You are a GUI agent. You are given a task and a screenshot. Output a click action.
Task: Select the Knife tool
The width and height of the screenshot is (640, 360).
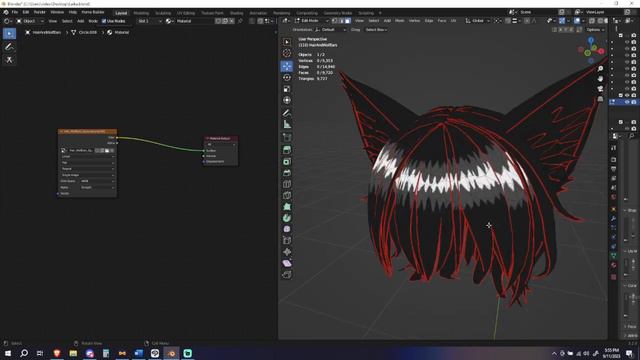tap(287, 196)
